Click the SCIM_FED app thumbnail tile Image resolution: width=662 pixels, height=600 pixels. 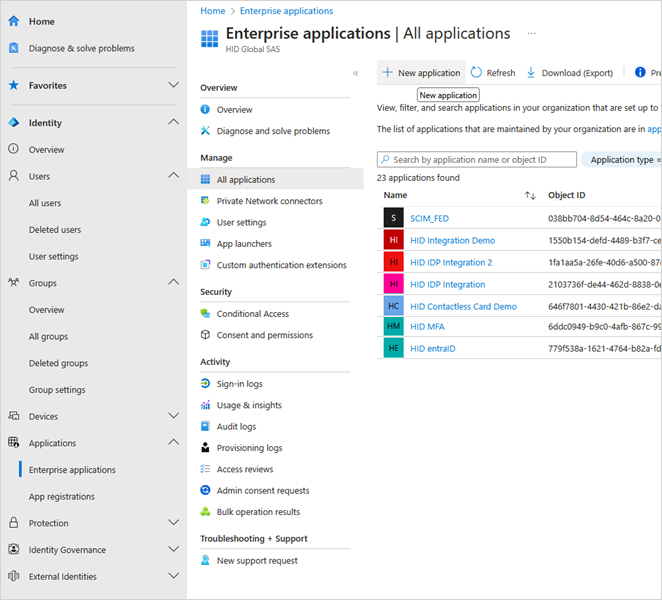click(x=393, y=218)
